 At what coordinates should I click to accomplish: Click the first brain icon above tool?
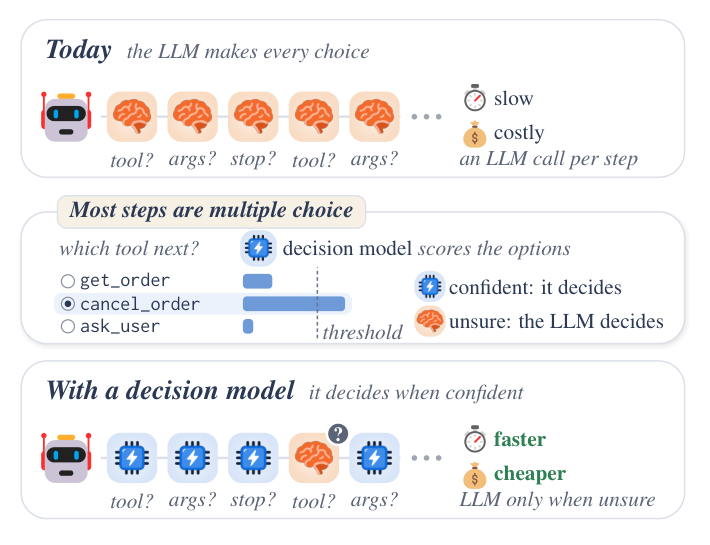tap(132, 117)
